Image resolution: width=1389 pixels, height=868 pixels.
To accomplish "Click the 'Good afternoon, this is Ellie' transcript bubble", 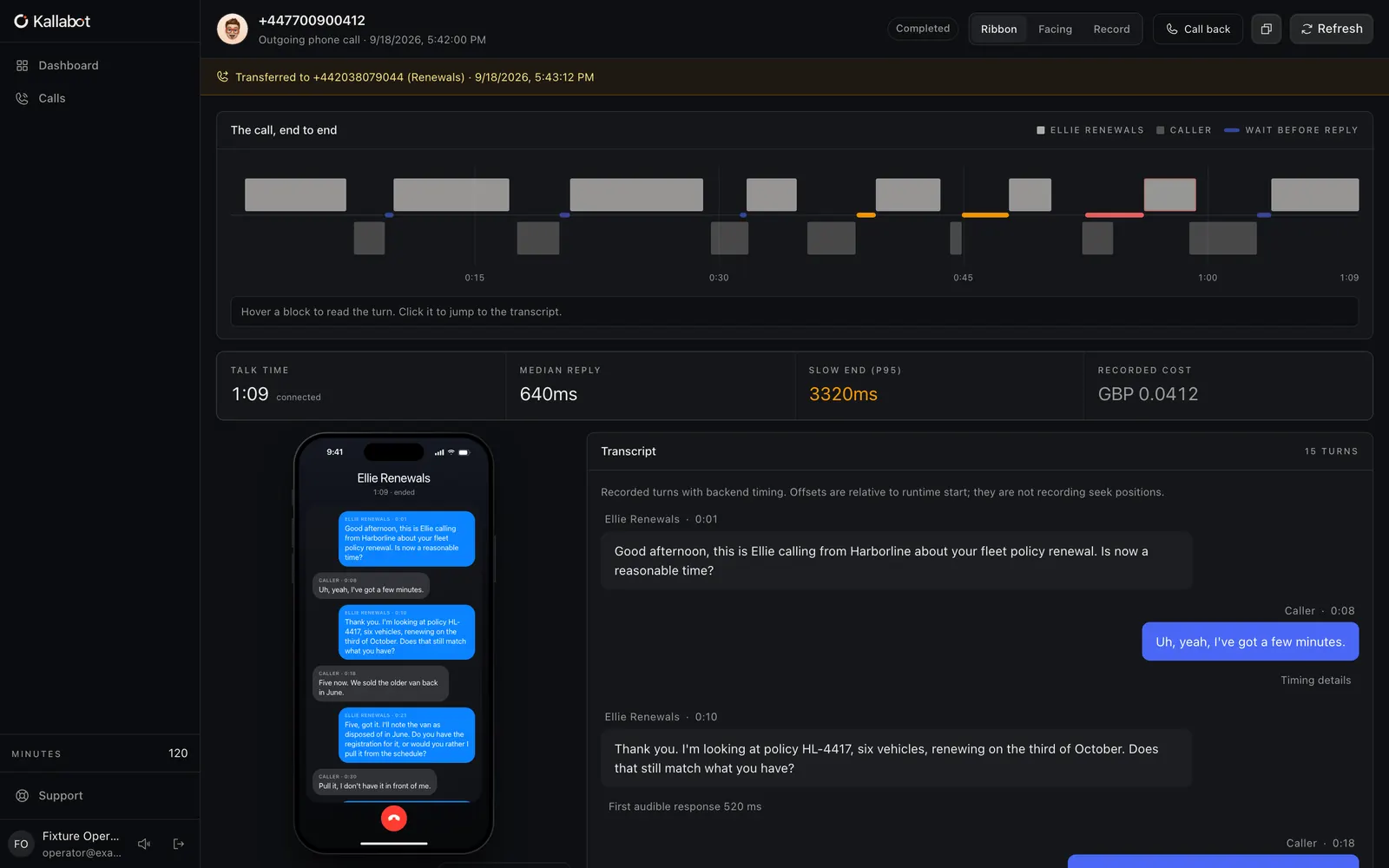I will click(x=897, y=561).
